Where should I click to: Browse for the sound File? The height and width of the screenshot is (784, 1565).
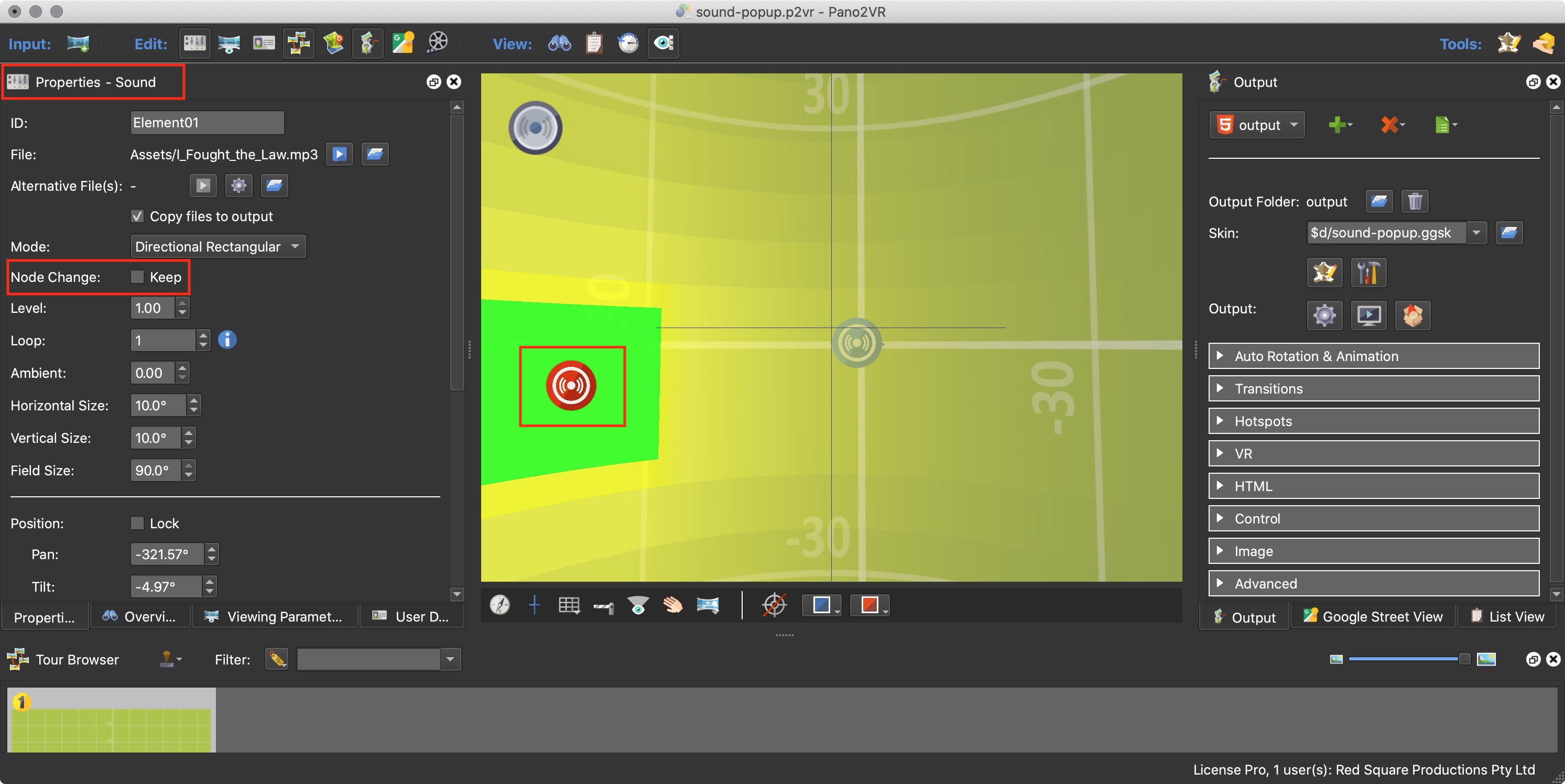375,154
